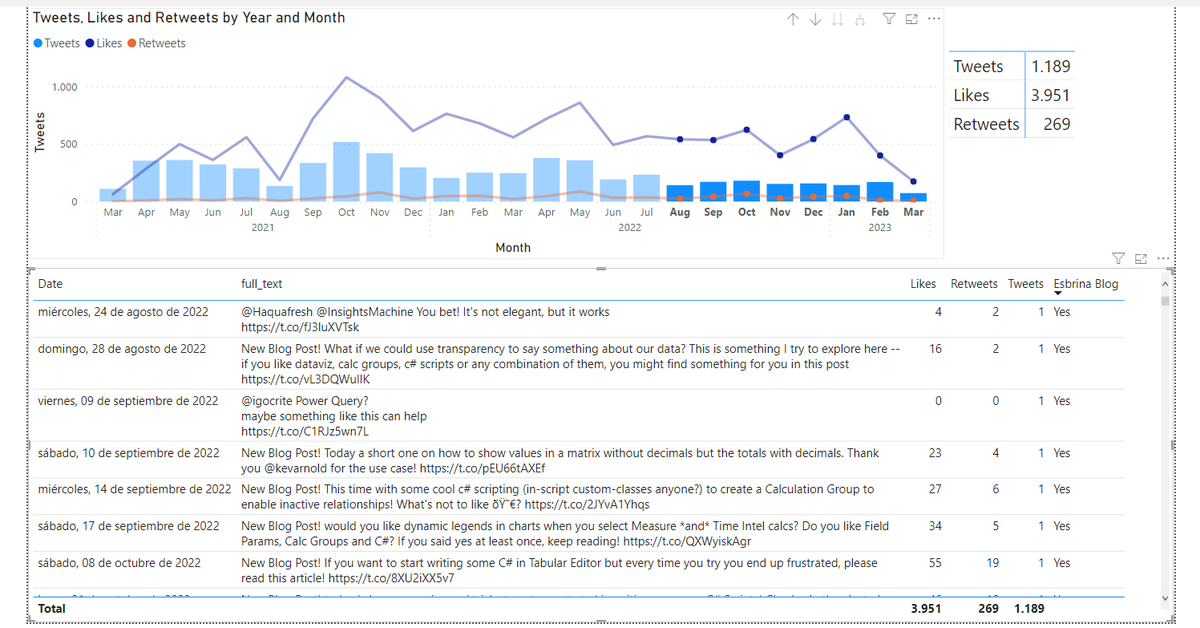The image size is (1200, 628).
Task: Click Retweets legend item
Action: click(156, 43)
